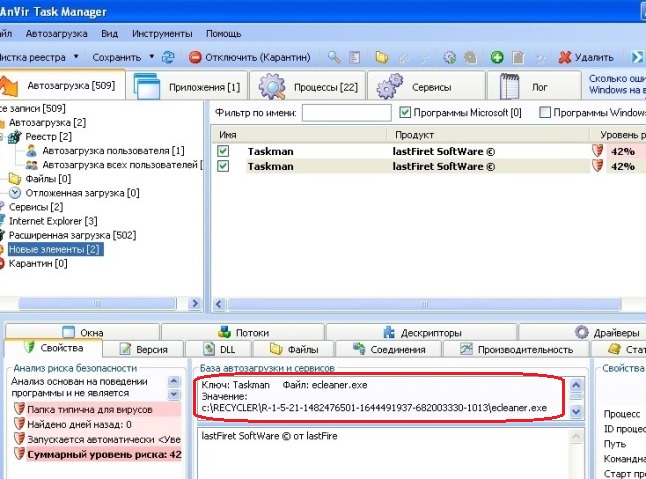
Task: Click left arrow of the list horizontal scrollbar
Action: [x=219, y=304]
